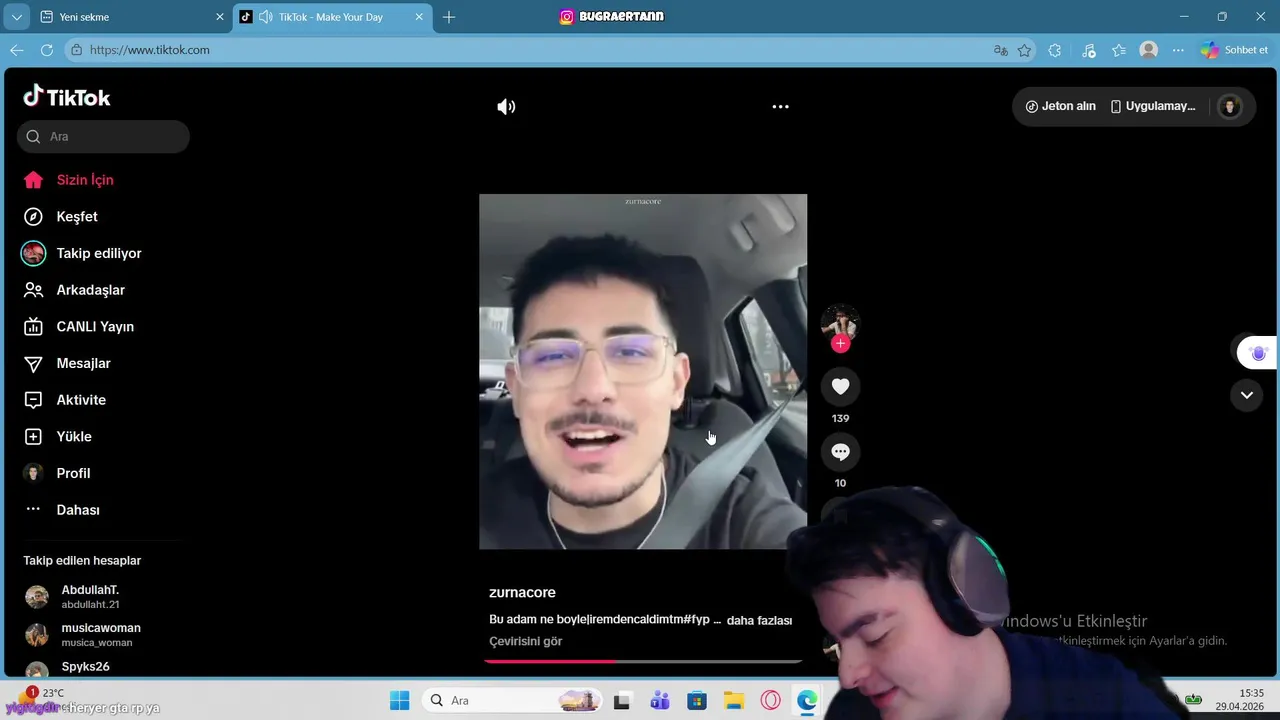The height and width of the screenshot is (720, 1280).
Task: Select the TikTok - Make Your Day tab
Action: tap(330, 17)
